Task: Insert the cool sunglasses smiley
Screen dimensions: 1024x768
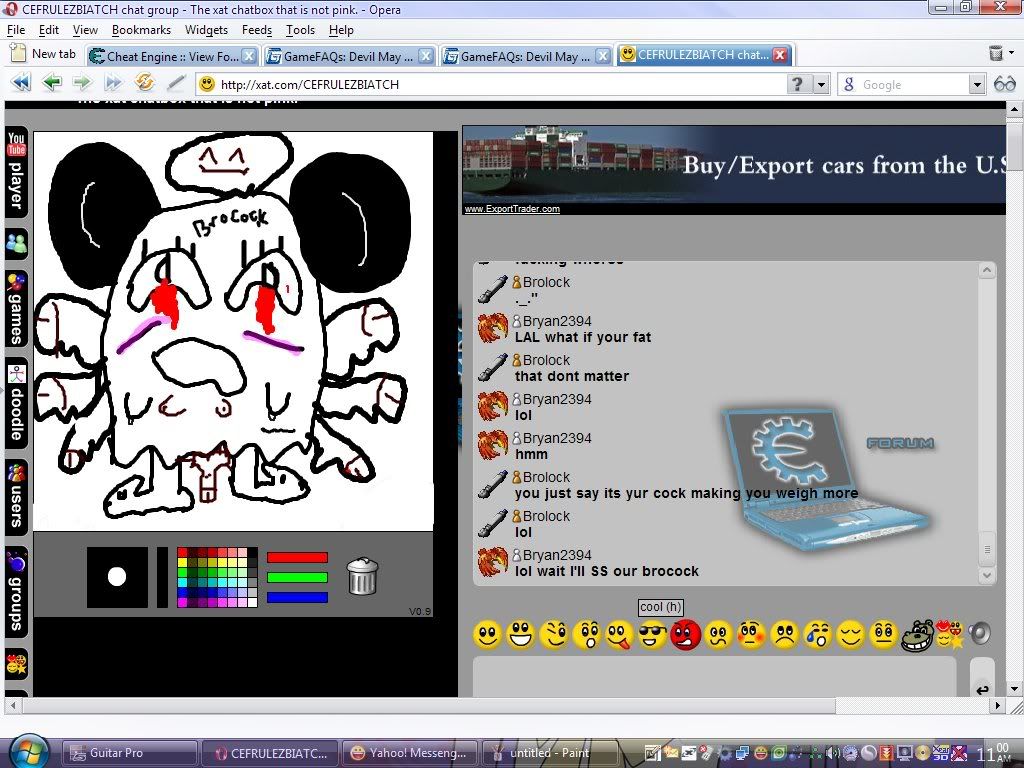Action: [652, 634]
